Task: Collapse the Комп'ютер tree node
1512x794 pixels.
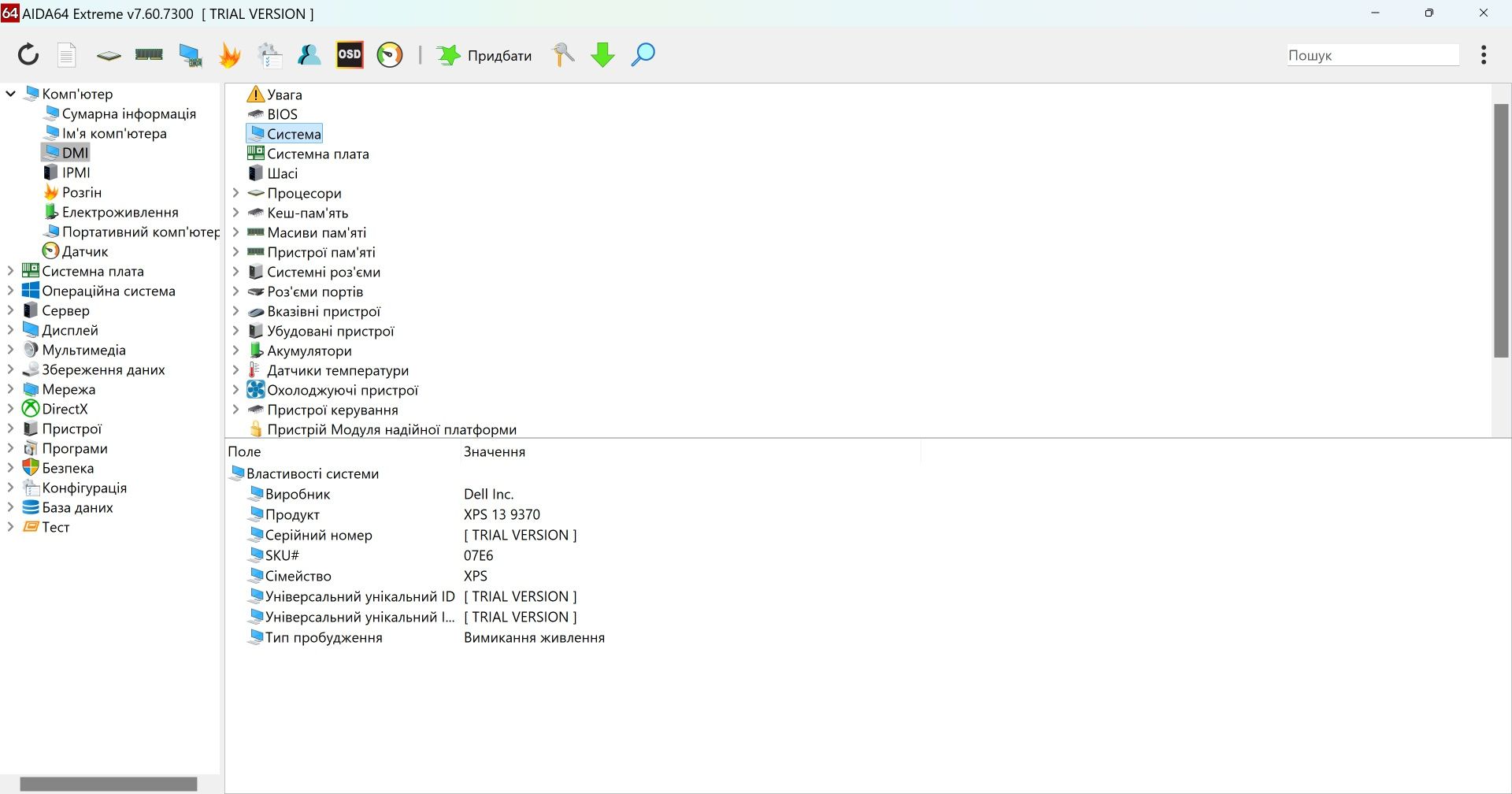Action: point(11,94)
